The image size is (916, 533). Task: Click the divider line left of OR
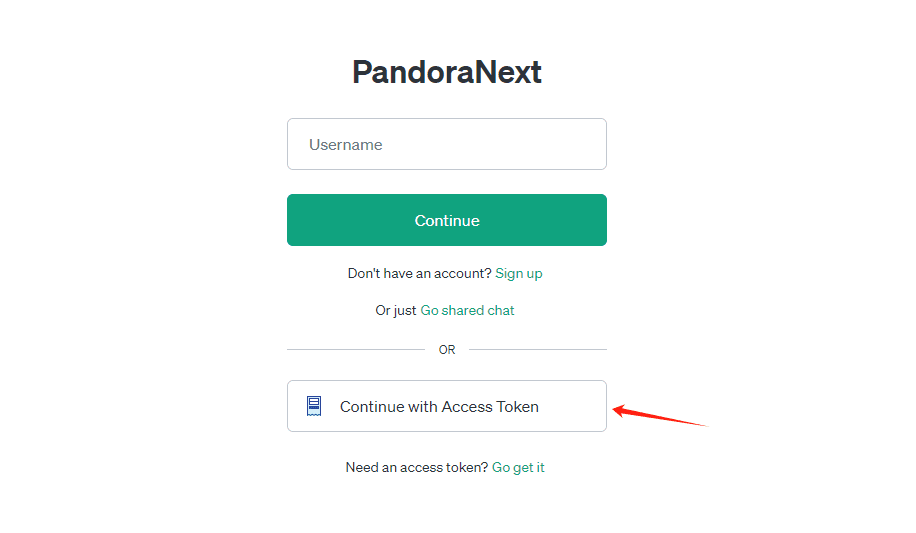[x=356, y=349]
